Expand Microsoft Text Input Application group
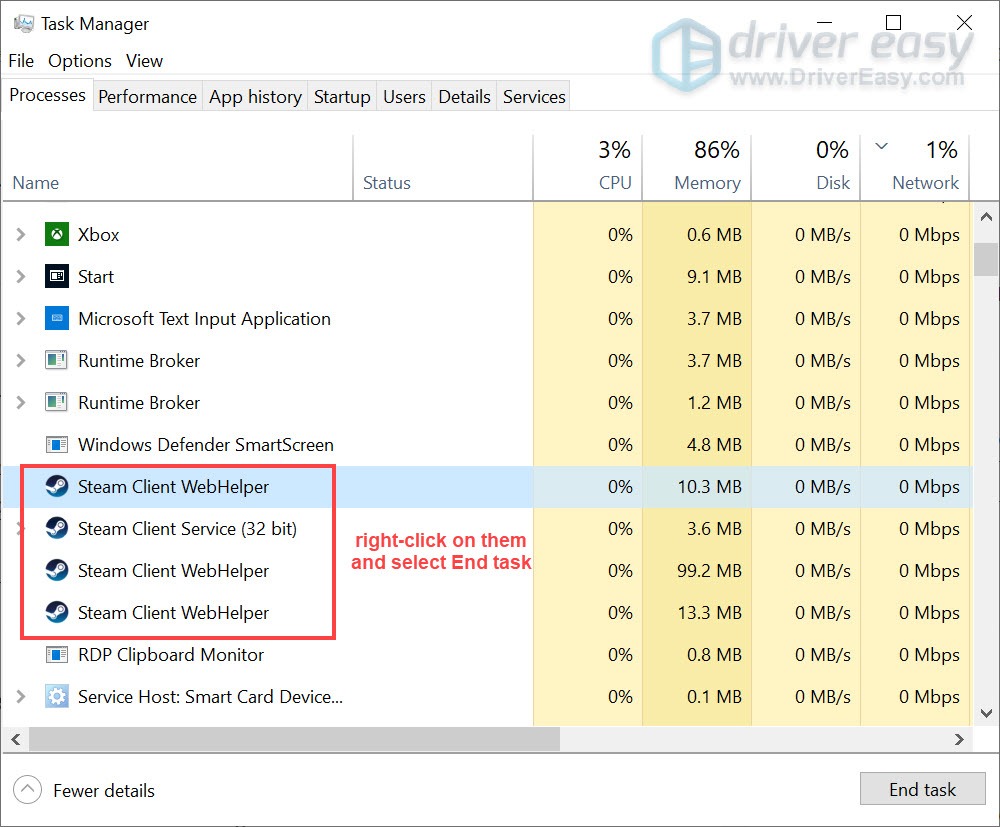This screenshot has width=1000, height=827. click(20, 319)
